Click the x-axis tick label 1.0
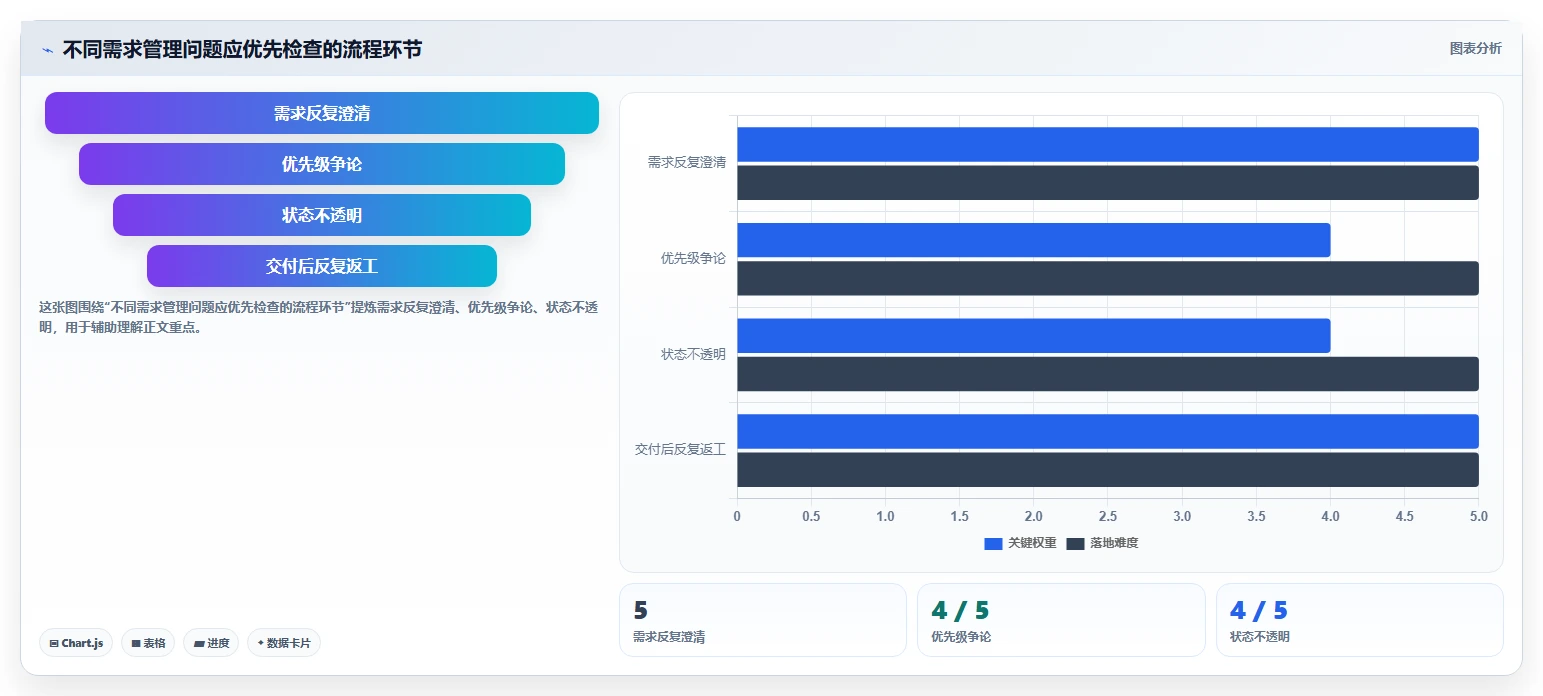The image size is (1543, 696). pyautogui.click(x=885, y=517)
